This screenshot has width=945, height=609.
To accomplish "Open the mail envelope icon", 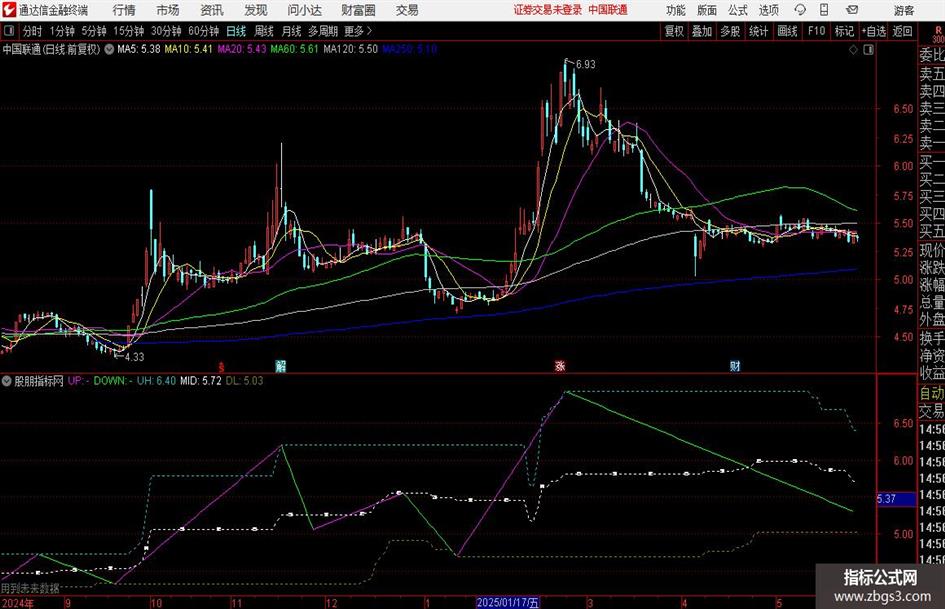I will point(852,10).
